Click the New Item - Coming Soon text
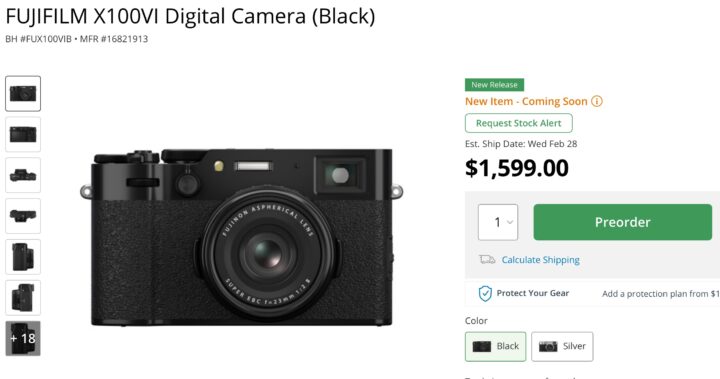This screenshot has width=720, height=379. pyautogui.click(x=526, y=102)
